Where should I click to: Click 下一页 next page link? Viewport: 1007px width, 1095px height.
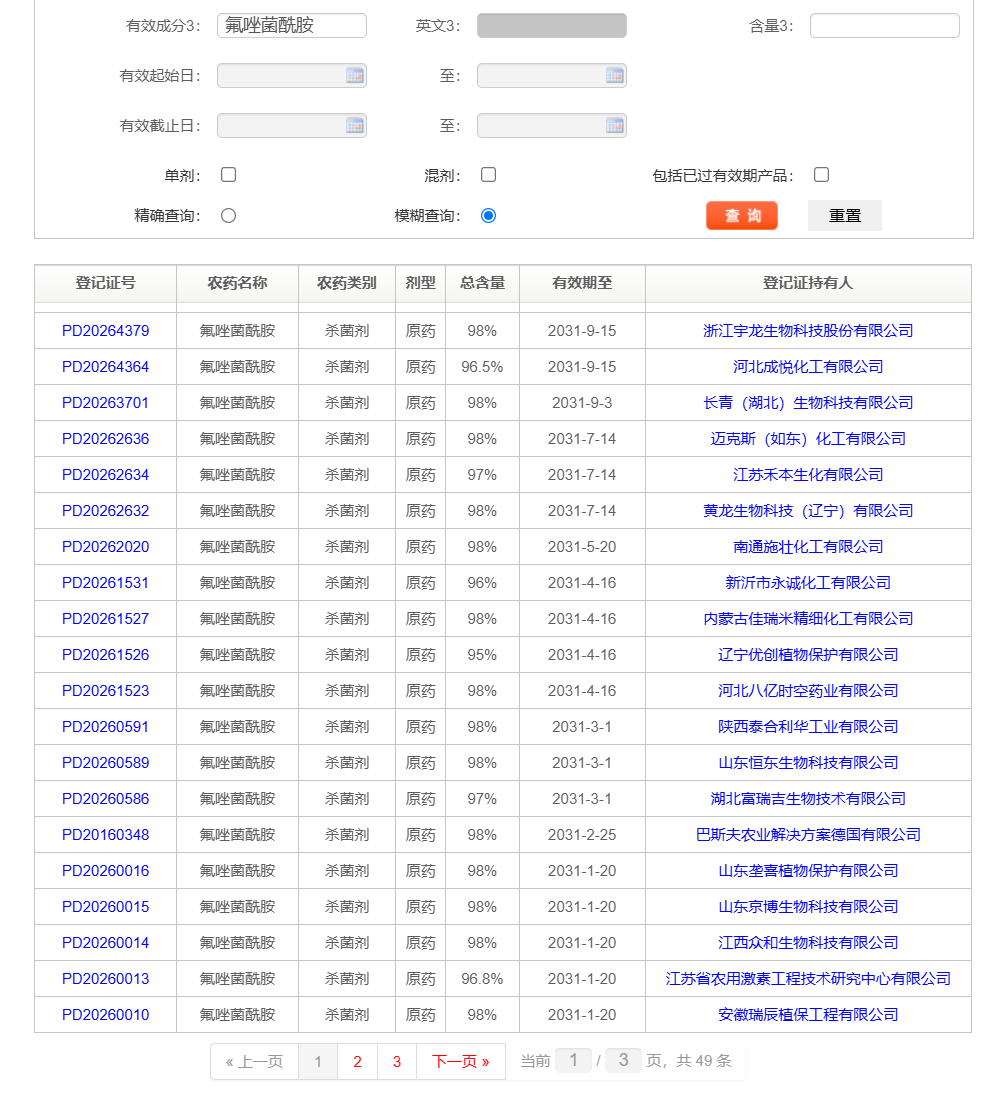tap(461, 1061)
